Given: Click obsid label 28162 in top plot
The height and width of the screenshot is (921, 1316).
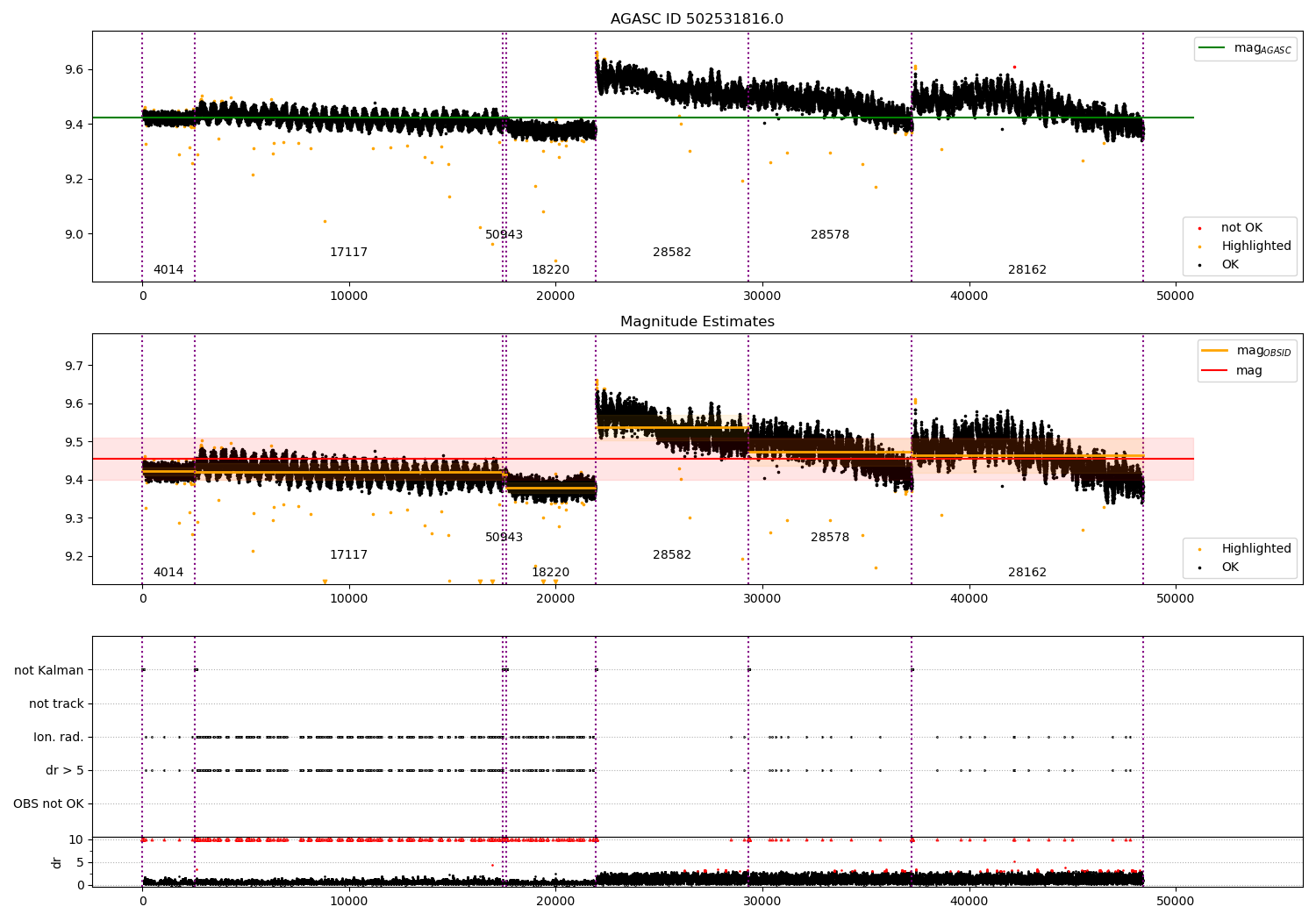Looking at the screenshot, I should click(x=1027, y=270).
